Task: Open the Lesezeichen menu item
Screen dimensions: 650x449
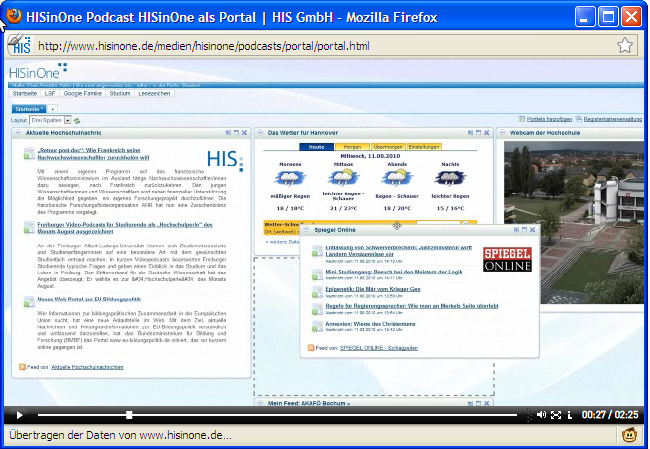Action: click(x=154, y=94)
